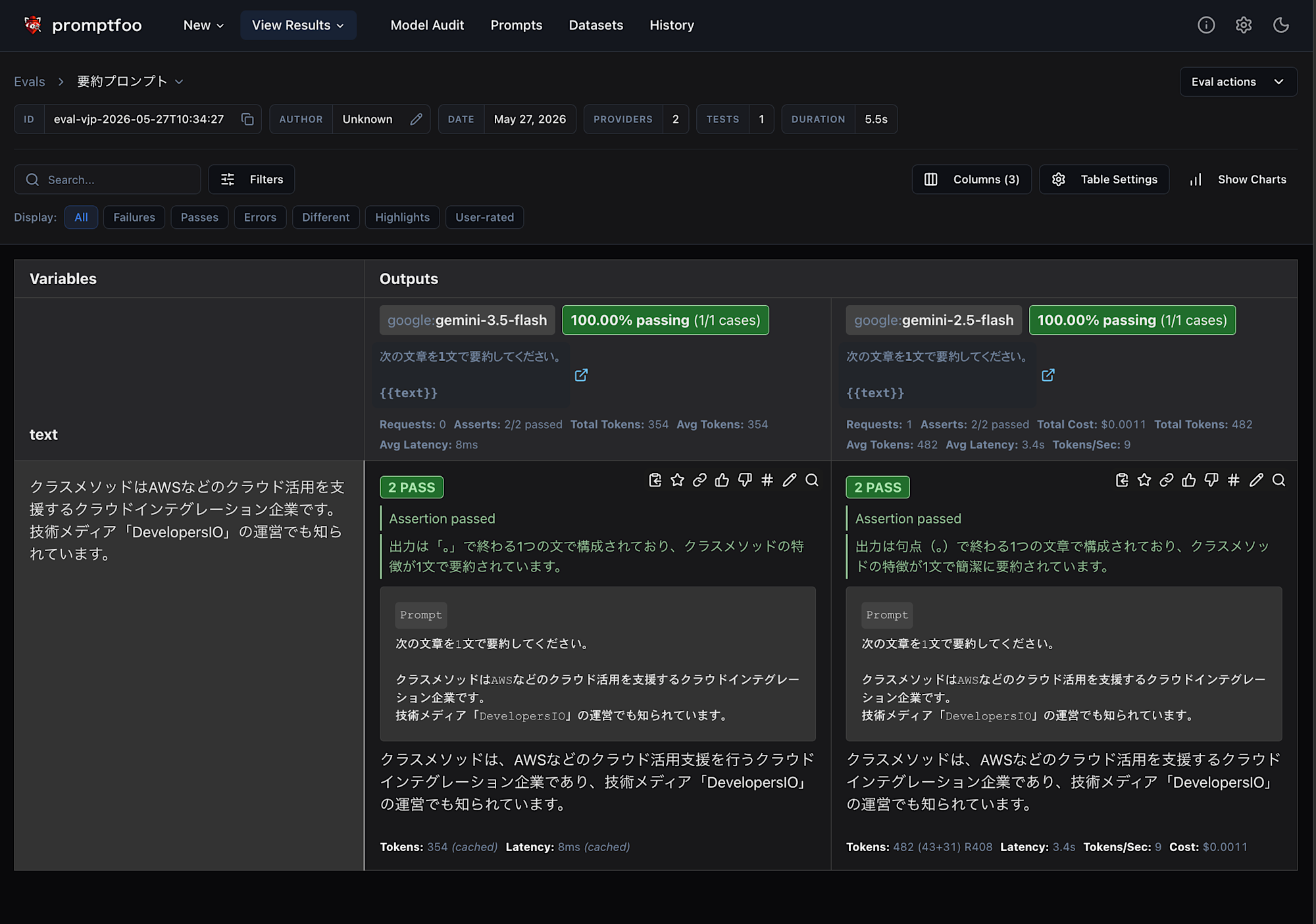Filter display to Highlights
The height and width of the screenshot is (924, 1316).
[x=402, y=217]
